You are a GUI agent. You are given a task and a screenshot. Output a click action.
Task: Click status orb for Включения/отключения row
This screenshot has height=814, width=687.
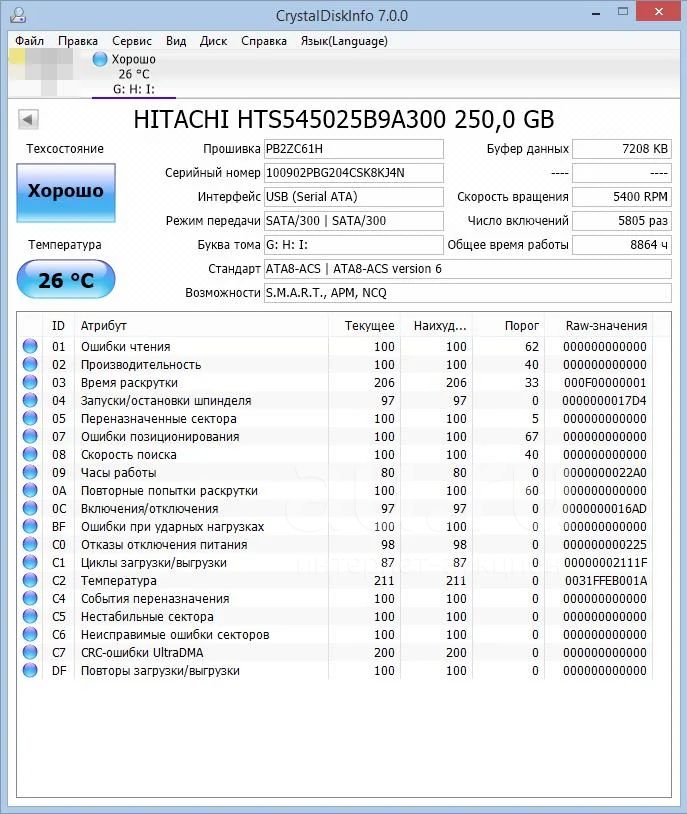click(x=30, y=508)
